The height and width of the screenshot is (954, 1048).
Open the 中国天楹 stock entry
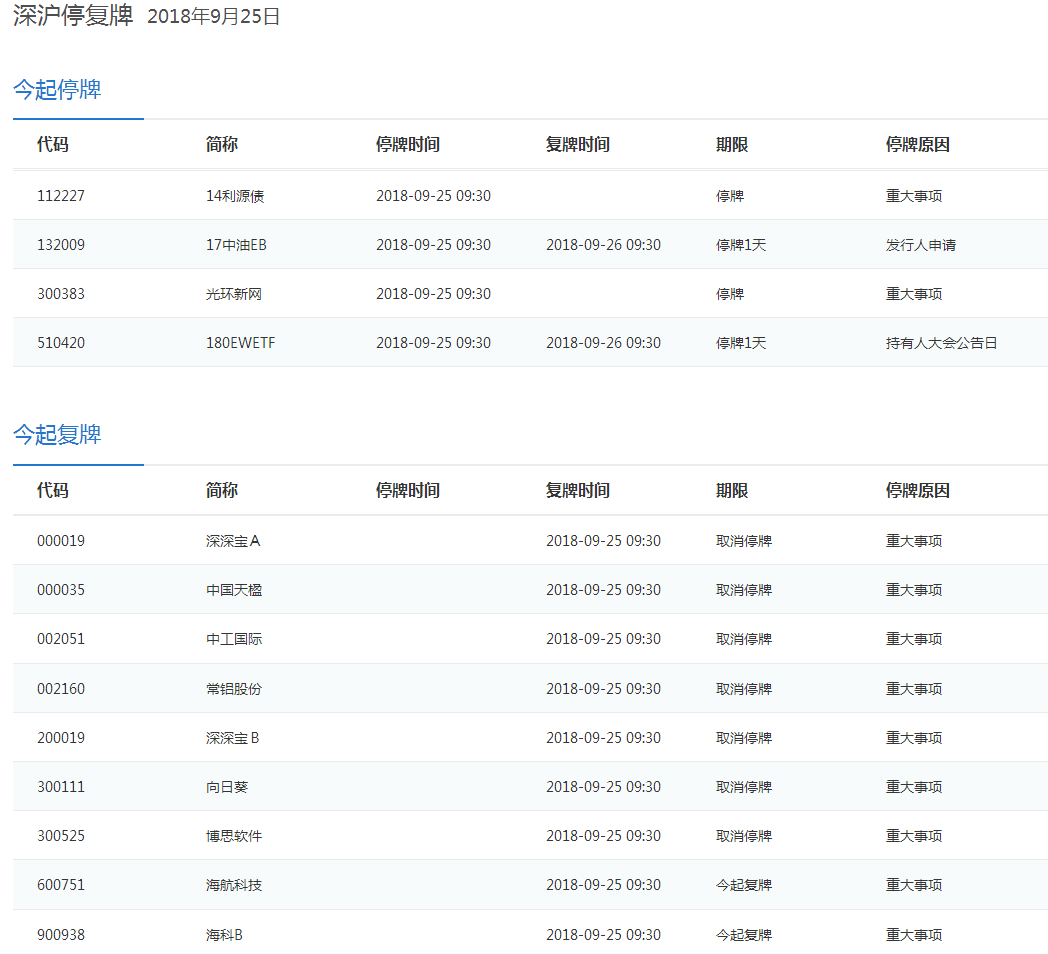pyautogui.click(x=234, y=590)
